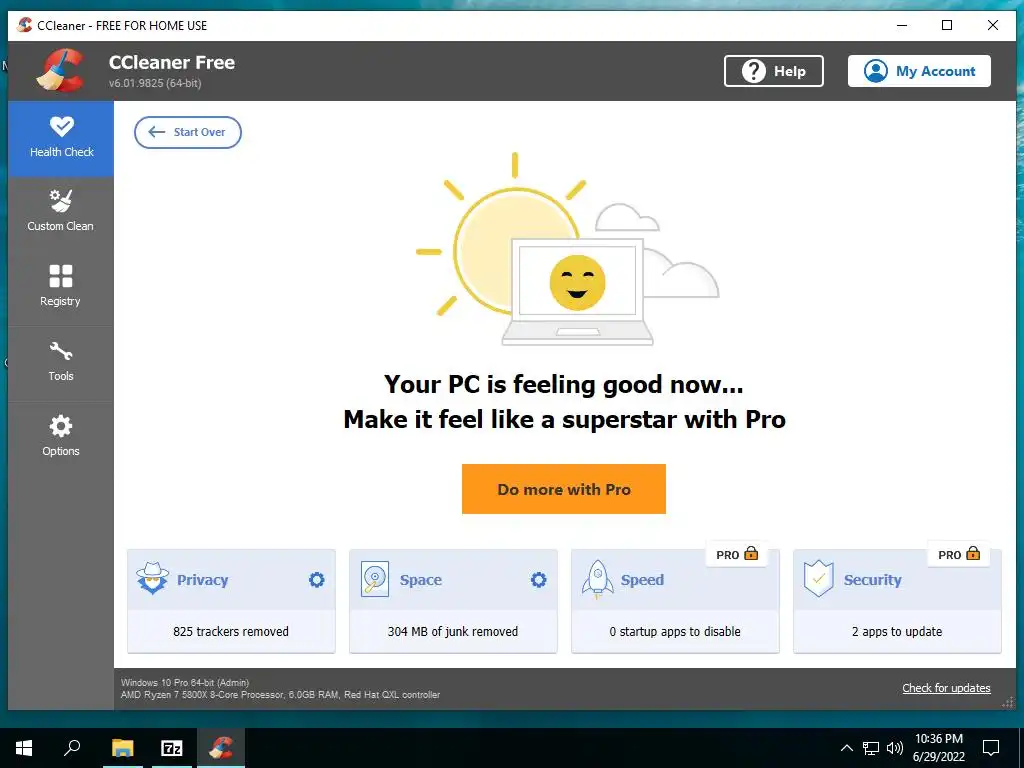Open the Registry cleaner

[61, 288]
